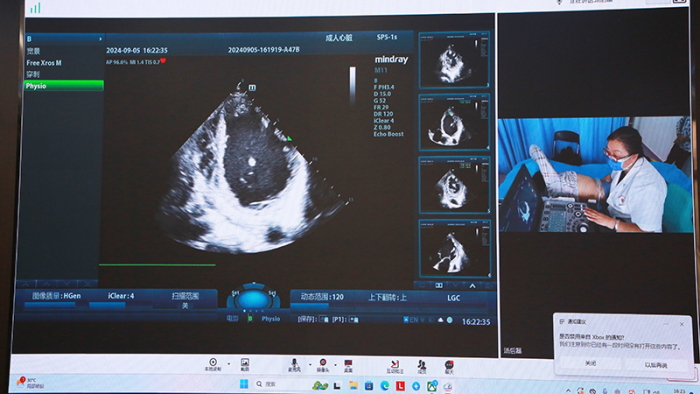This screenshot has width=700, height=394.
Task: Expand the arrow beside the B mode header
Action: click(x=100, y=39)
